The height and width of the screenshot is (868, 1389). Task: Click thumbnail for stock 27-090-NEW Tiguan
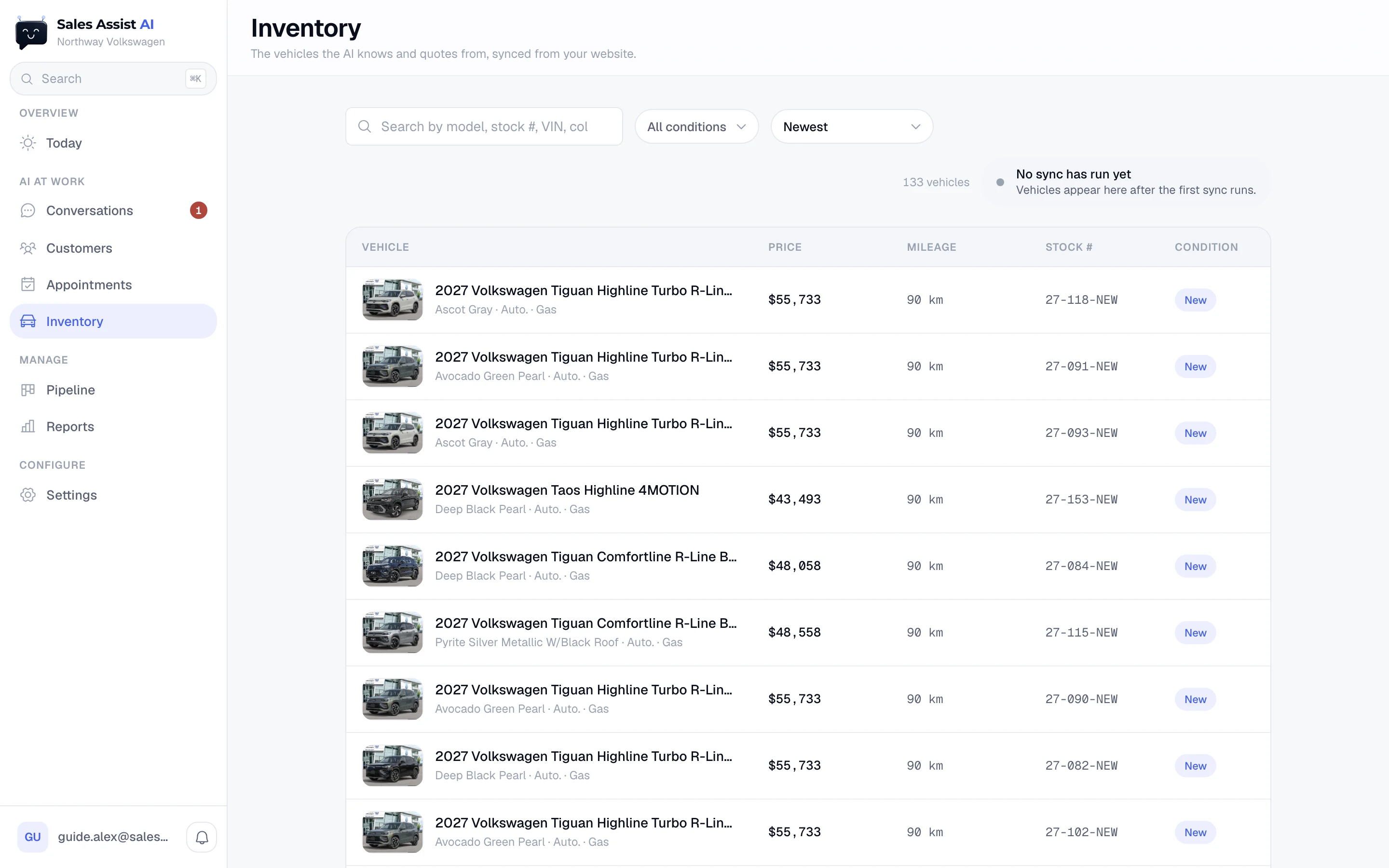click(393, 699)
